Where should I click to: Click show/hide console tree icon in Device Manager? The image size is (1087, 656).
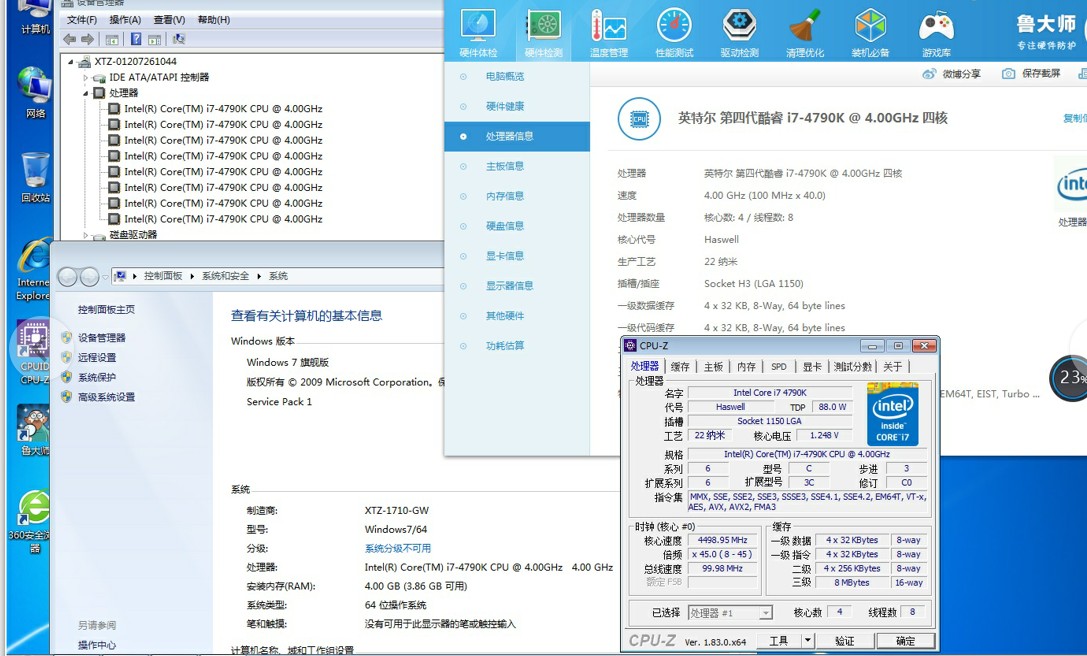[112, 40]
